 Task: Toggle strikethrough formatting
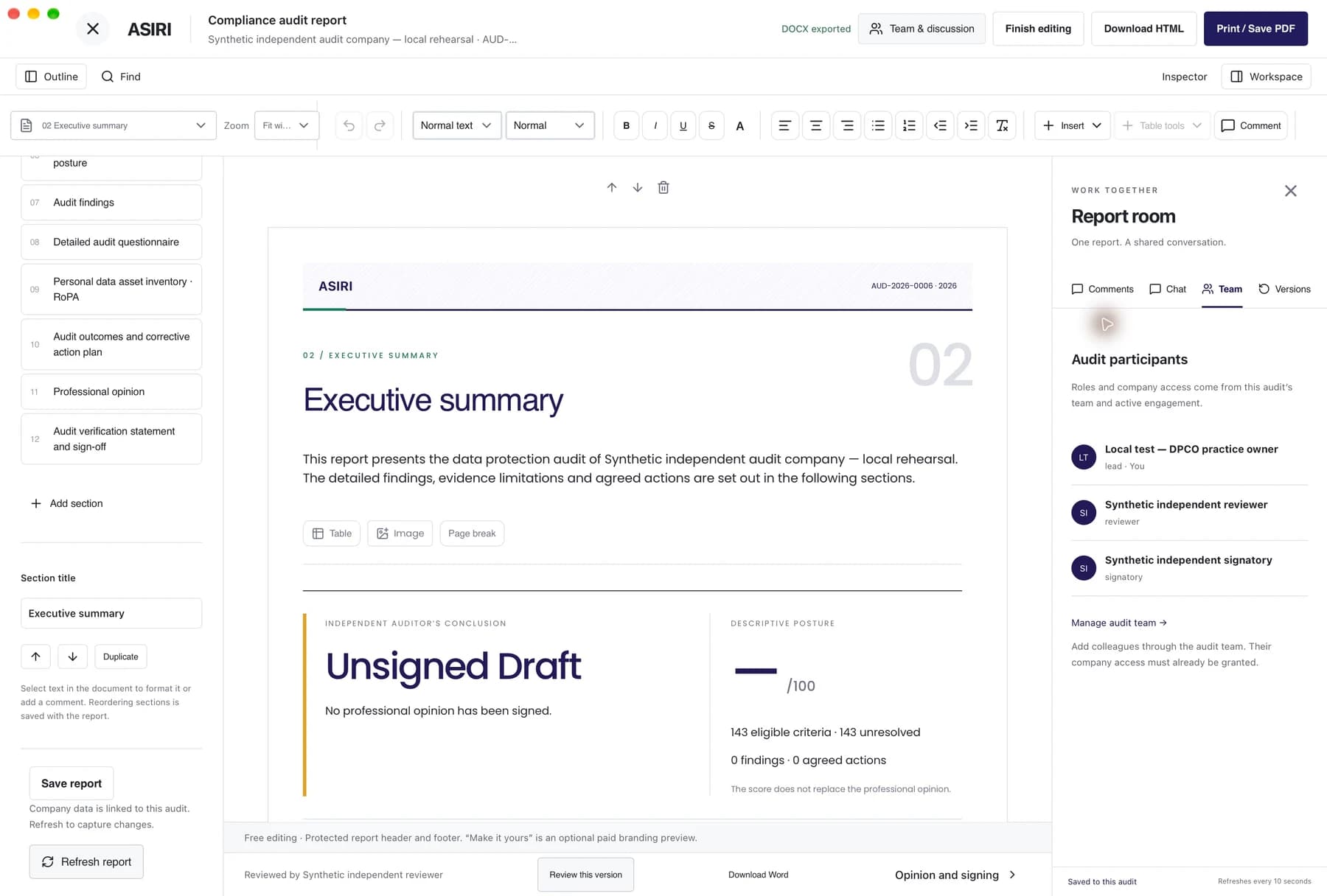(711, 125)
